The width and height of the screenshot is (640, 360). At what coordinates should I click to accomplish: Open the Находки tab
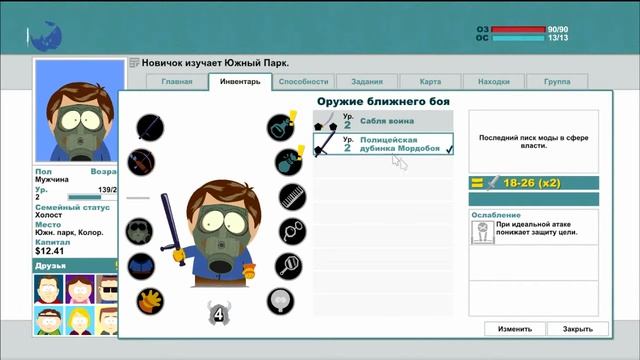click(x=494, y=82)
